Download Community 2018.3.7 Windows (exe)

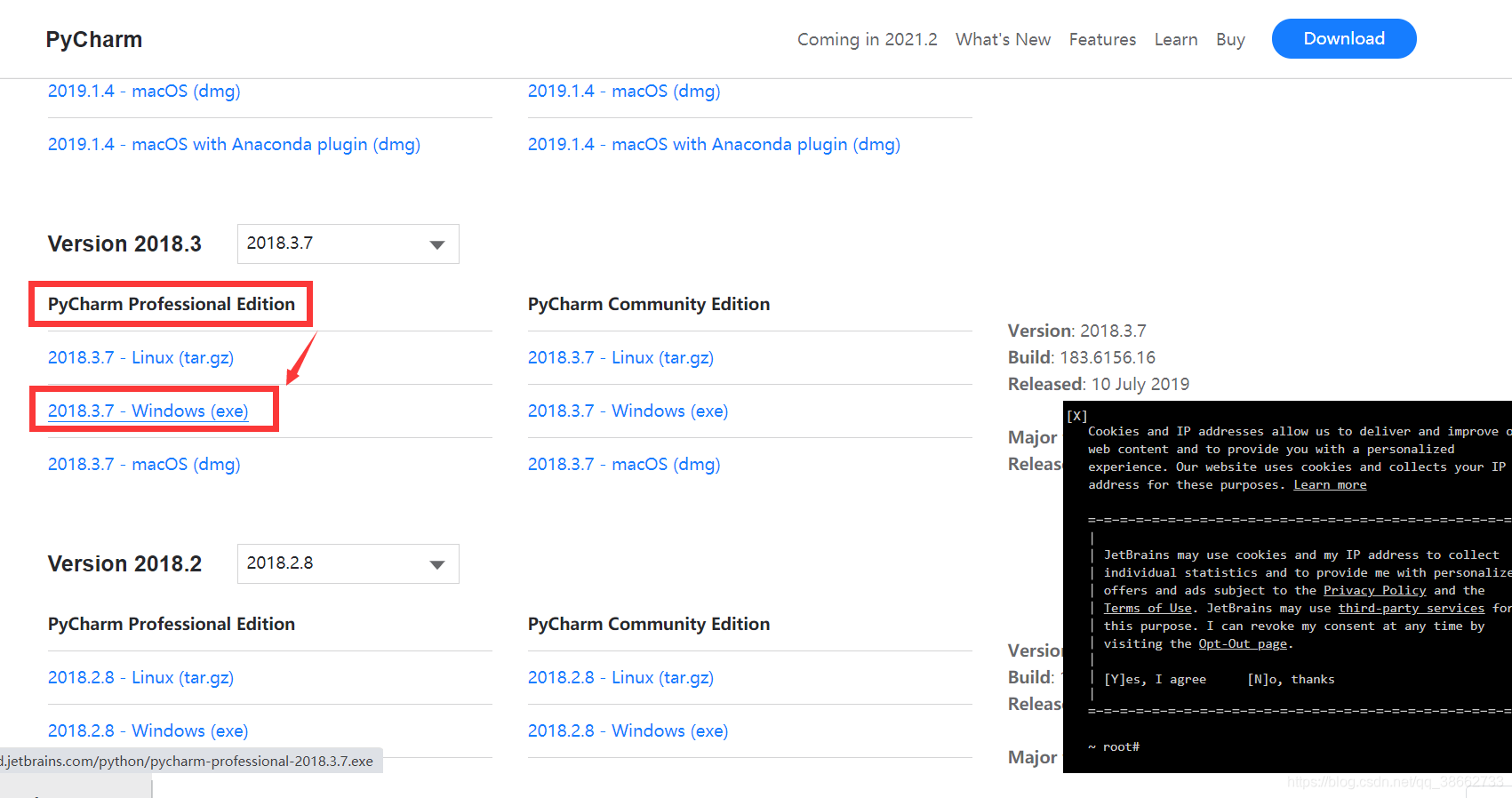628,411
